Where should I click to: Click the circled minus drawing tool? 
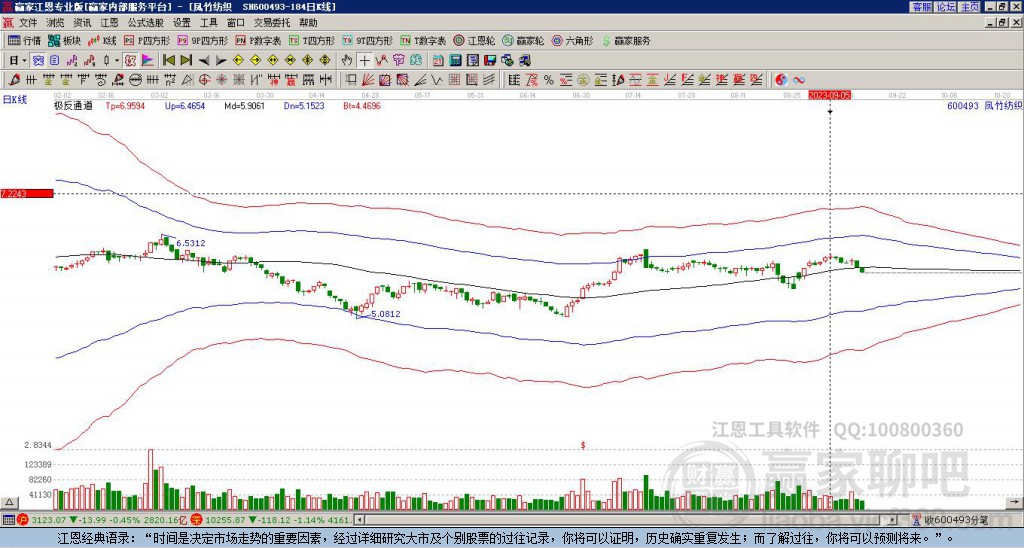click(x=135, y=80)
